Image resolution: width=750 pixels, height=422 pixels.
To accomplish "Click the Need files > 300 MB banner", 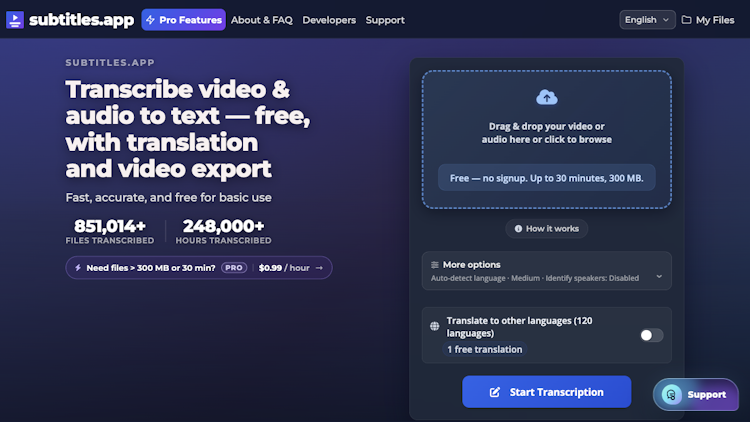I will pyautogui.click(x=199, y=268).
